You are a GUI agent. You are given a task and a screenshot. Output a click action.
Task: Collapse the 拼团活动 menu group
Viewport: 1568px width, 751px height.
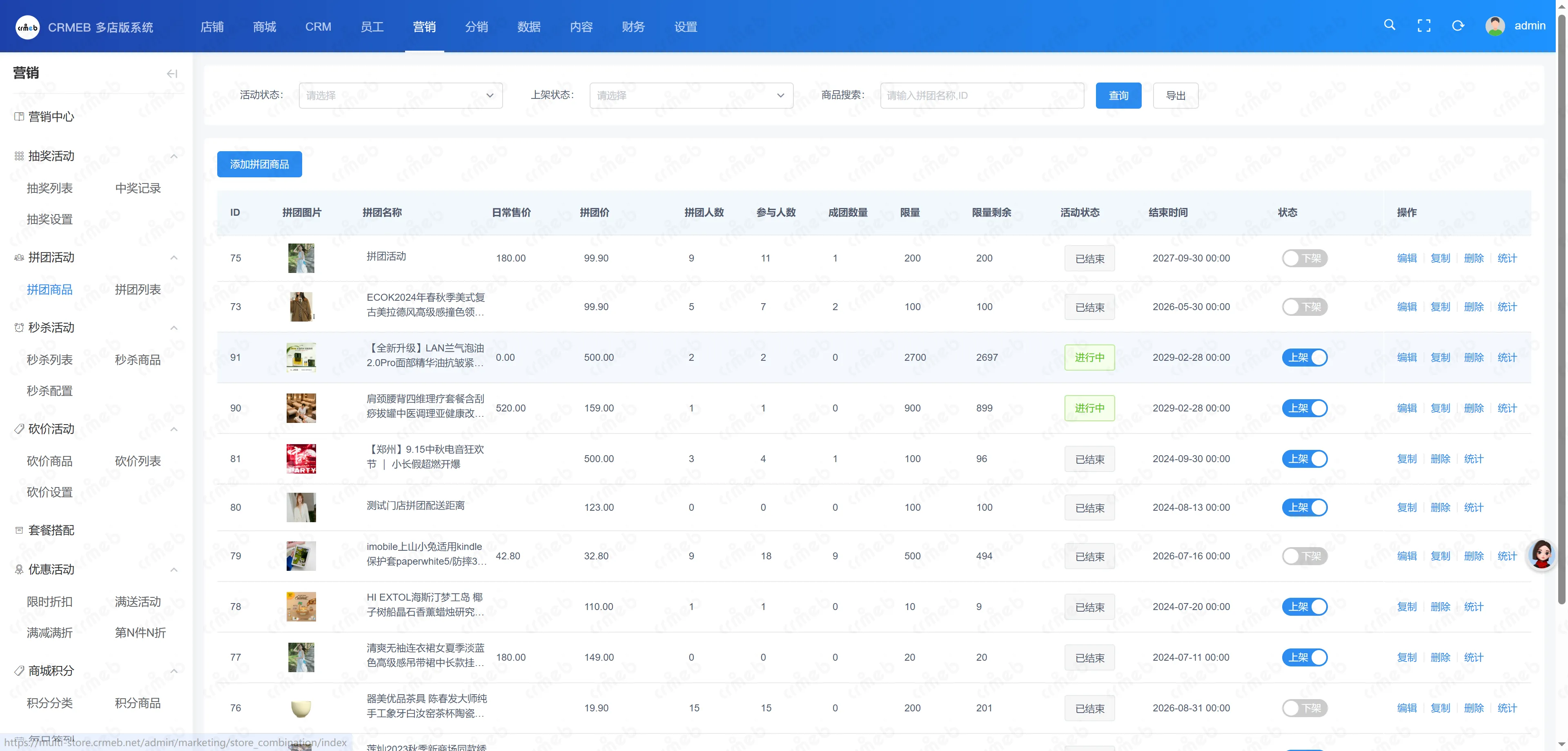point(174,258)
